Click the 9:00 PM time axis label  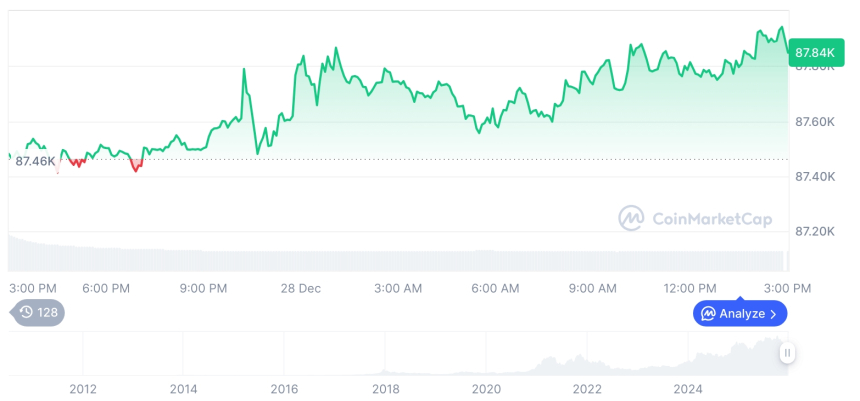tap(204, 288)
